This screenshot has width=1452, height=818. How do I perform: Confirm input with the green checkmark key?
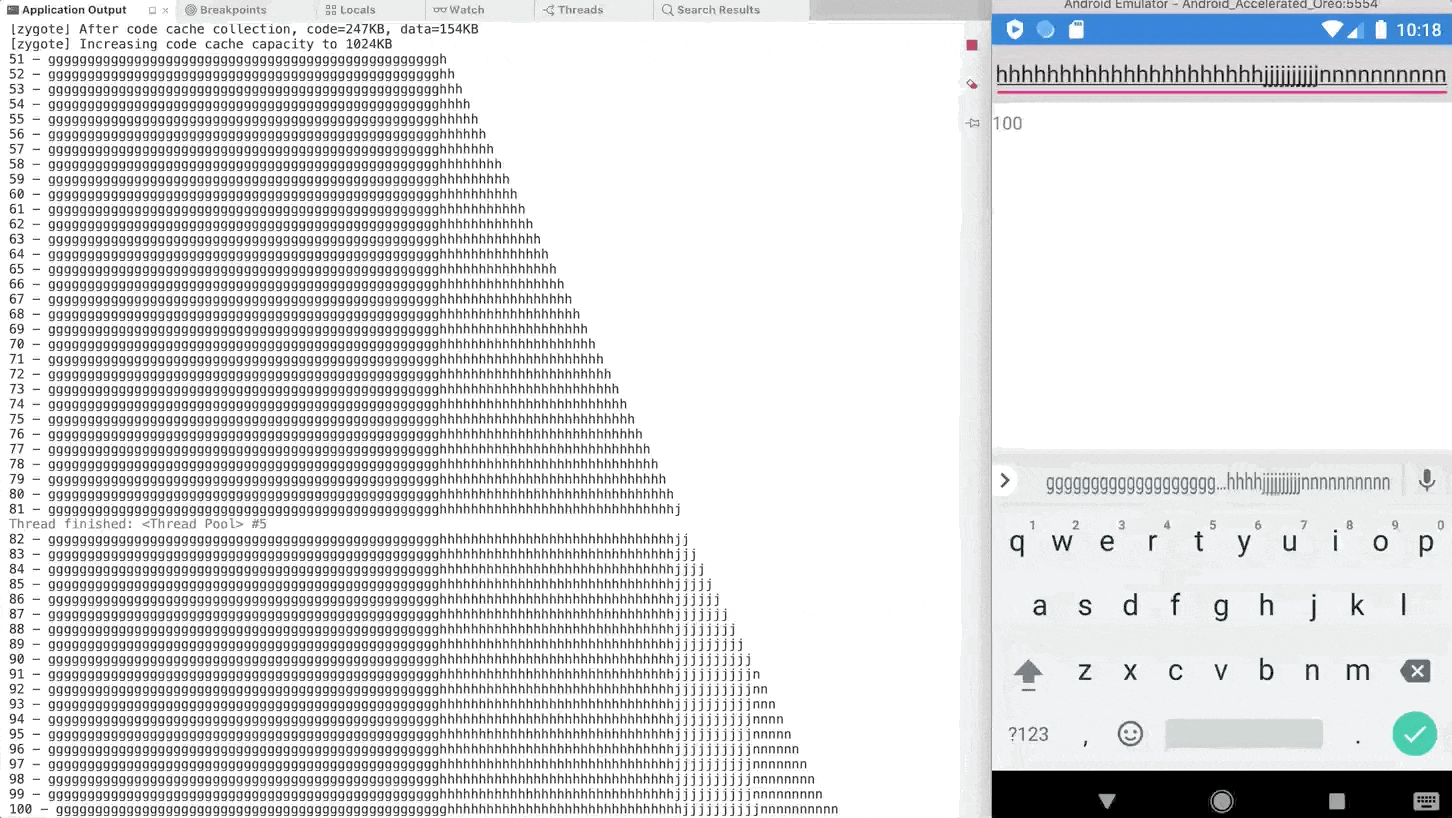[x=1414, y=734]
